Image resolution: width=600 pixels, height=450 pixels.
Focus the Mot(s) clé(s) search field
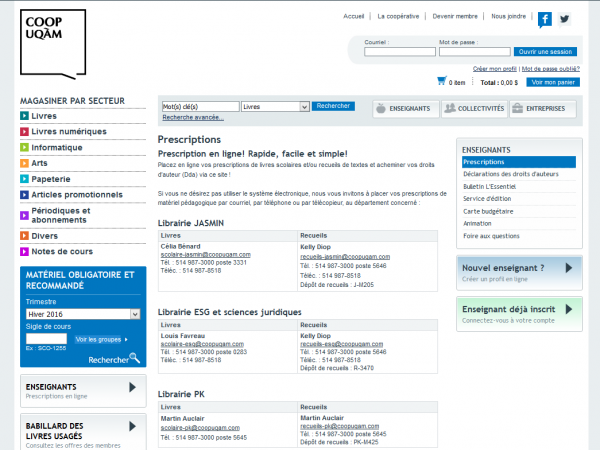201,107
